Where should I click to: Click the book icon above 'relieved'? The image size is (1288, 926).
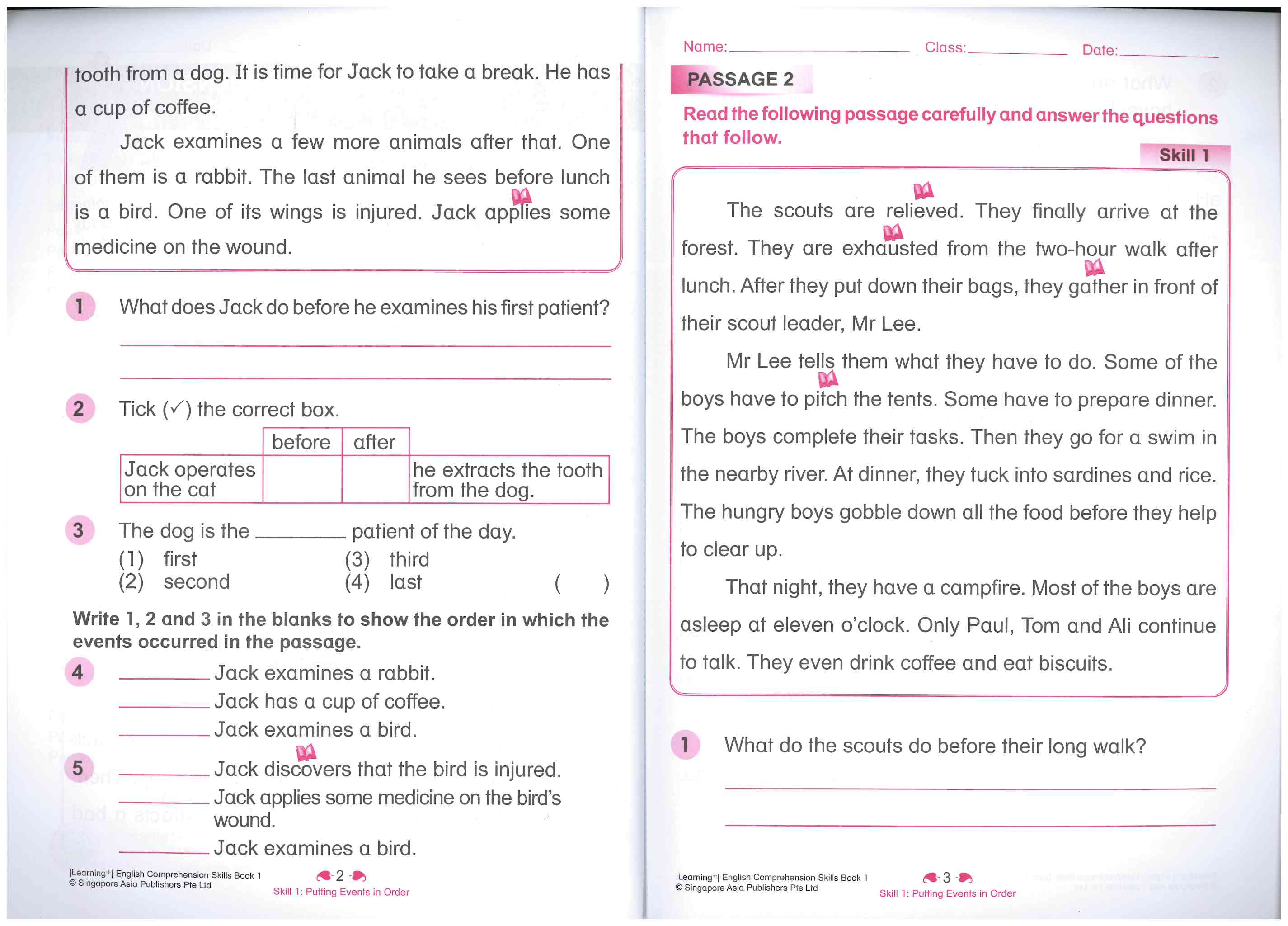click(923, 190)
